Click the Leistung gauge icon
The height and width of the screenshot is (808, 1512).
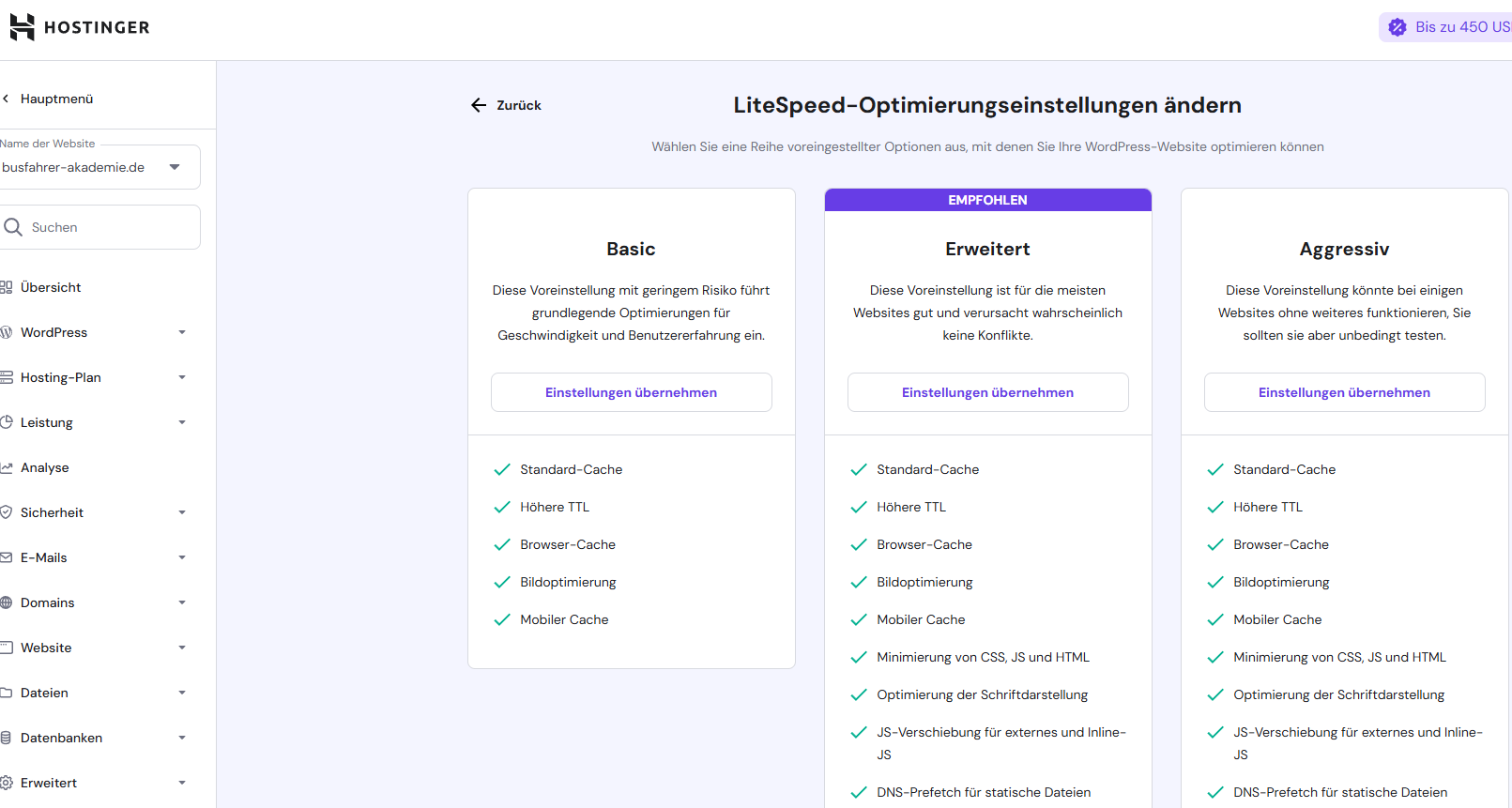pos(6,422)
